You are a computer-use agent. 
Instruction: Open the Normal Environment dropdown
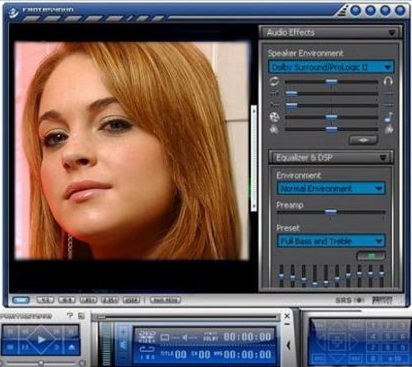click(331, 188)
